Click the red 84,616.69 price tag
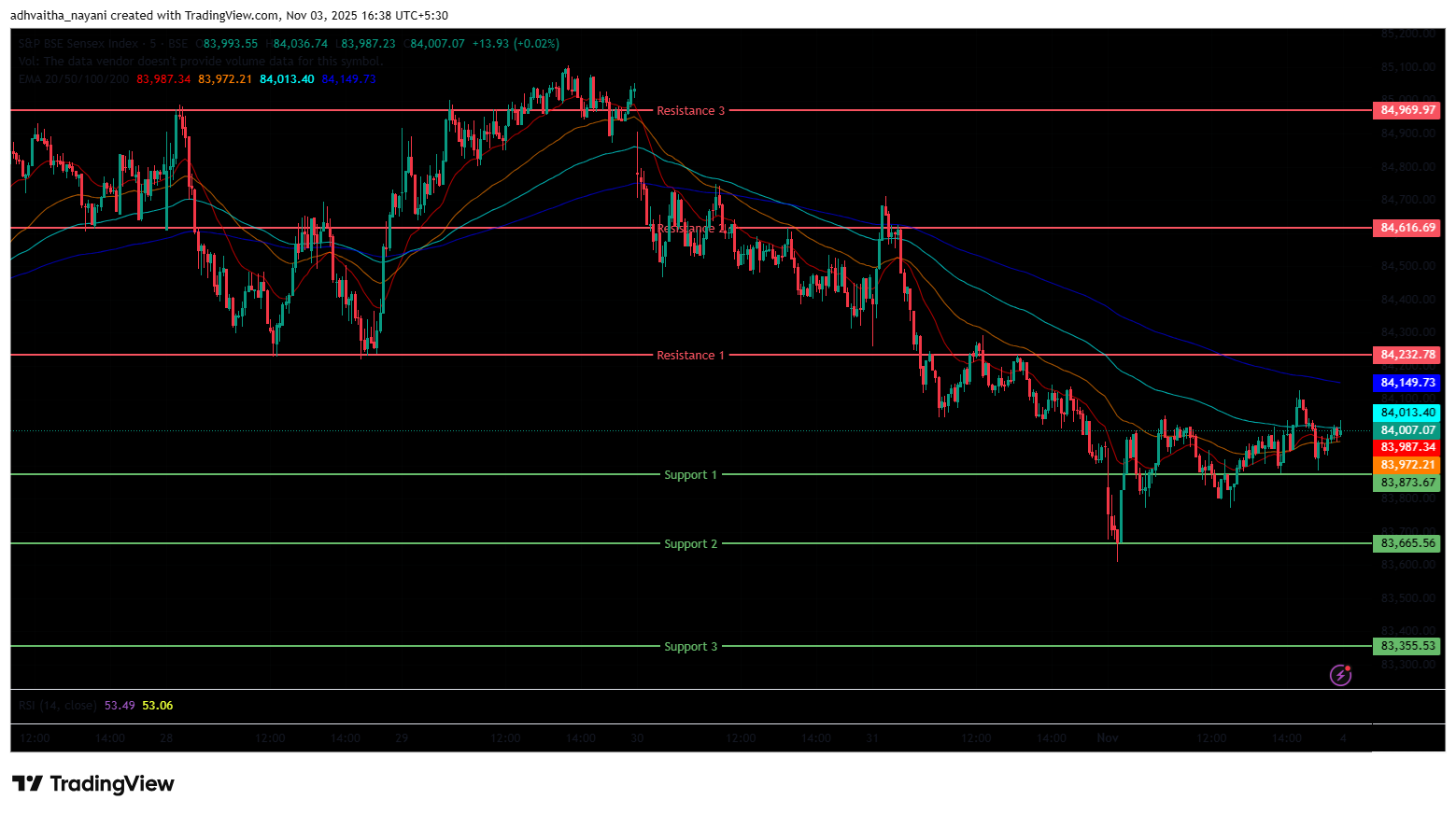 [x=1407, y=228]
